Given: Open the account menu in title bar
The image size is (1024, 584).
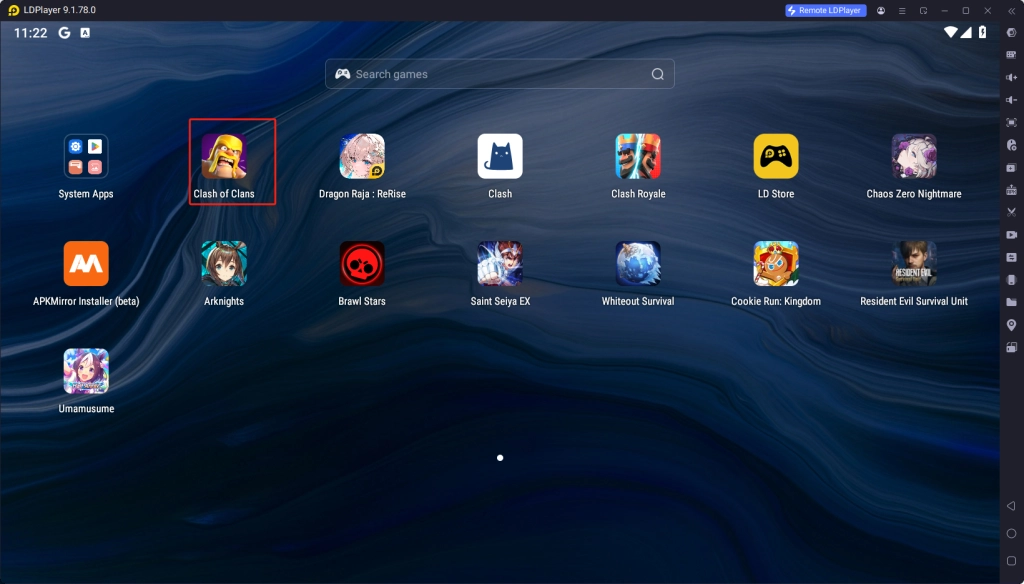Looking at the screenshot, I should coord(881,10).
